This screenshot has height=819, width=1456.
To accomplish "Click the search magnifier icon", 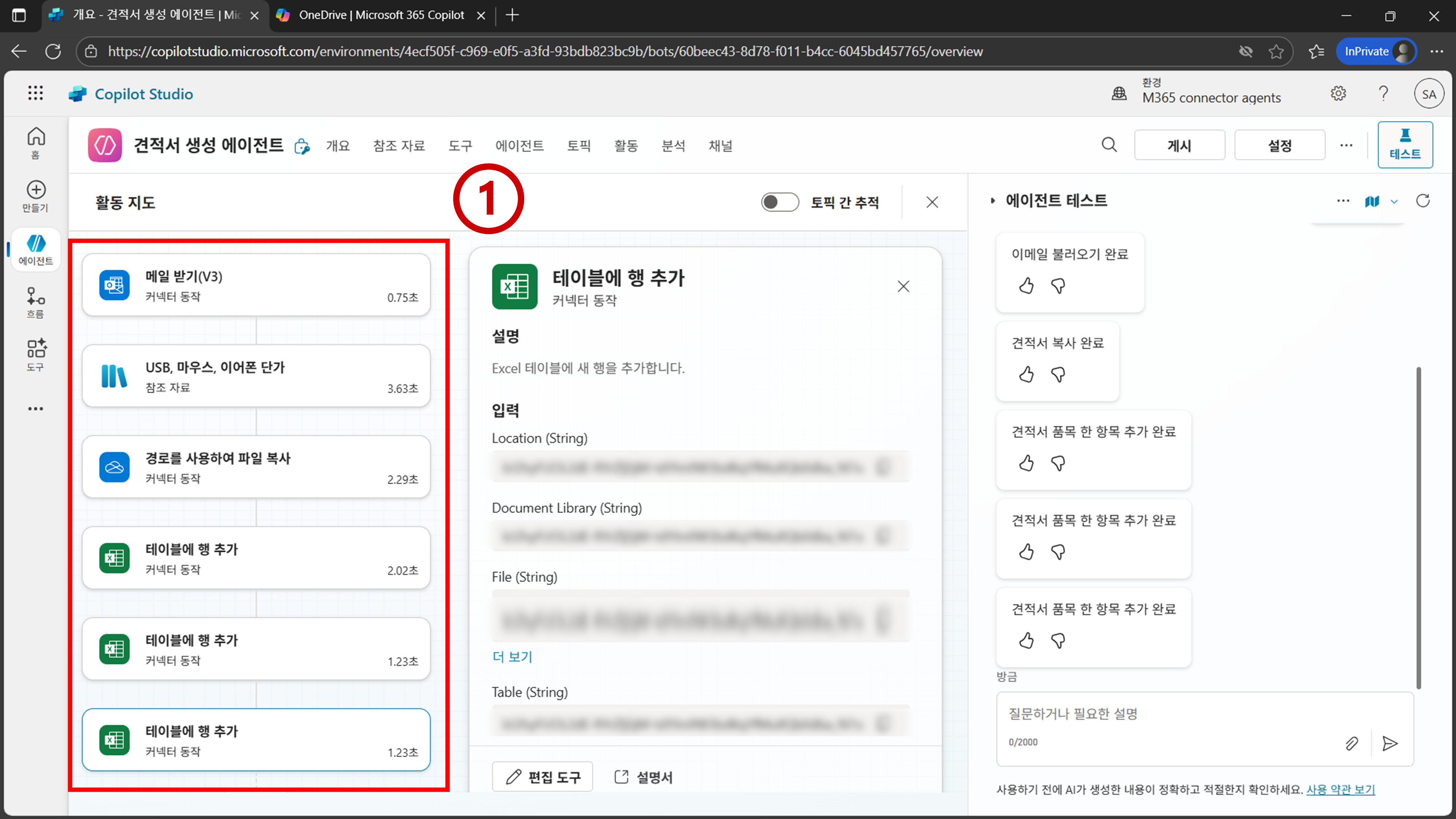I will (1109, 145).
